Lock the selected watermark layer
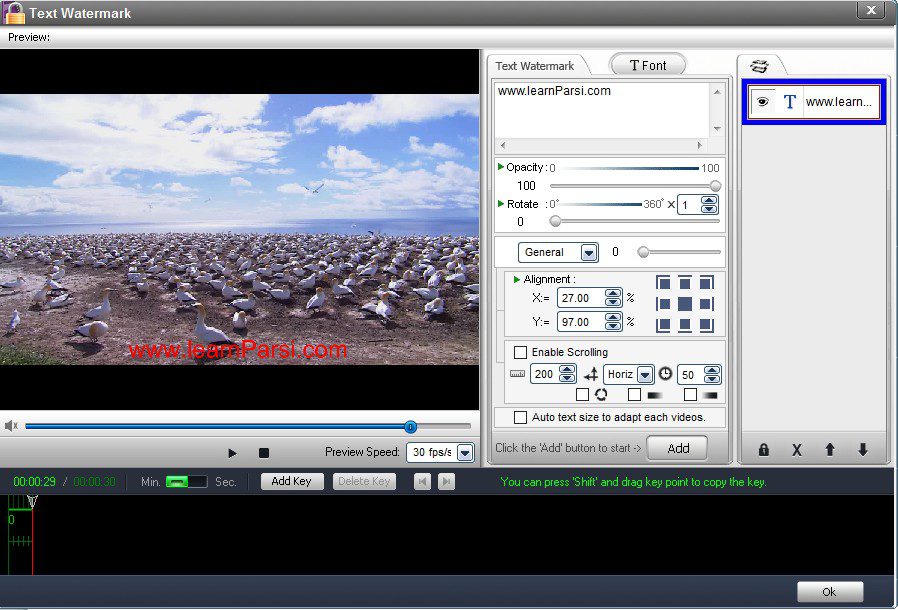The width and height of the screenshot is (898, 610). (x=763, y=450)
